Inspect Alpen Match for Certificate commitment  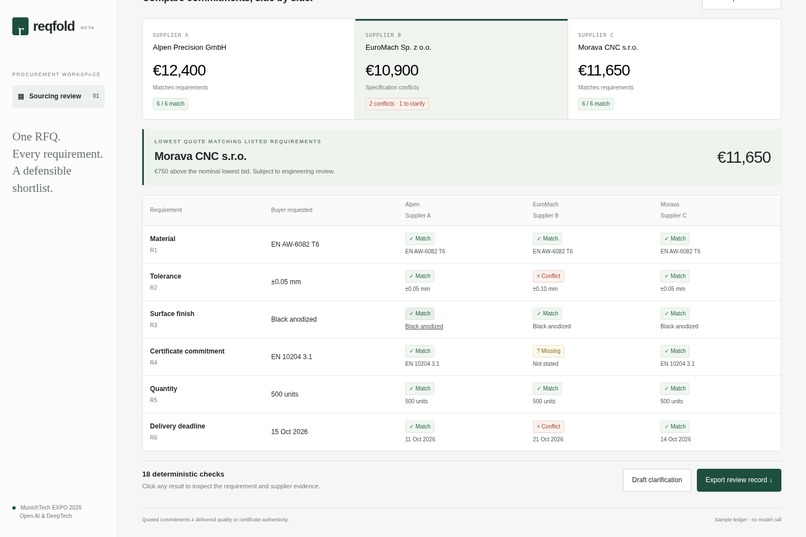(x=419, y=351)
